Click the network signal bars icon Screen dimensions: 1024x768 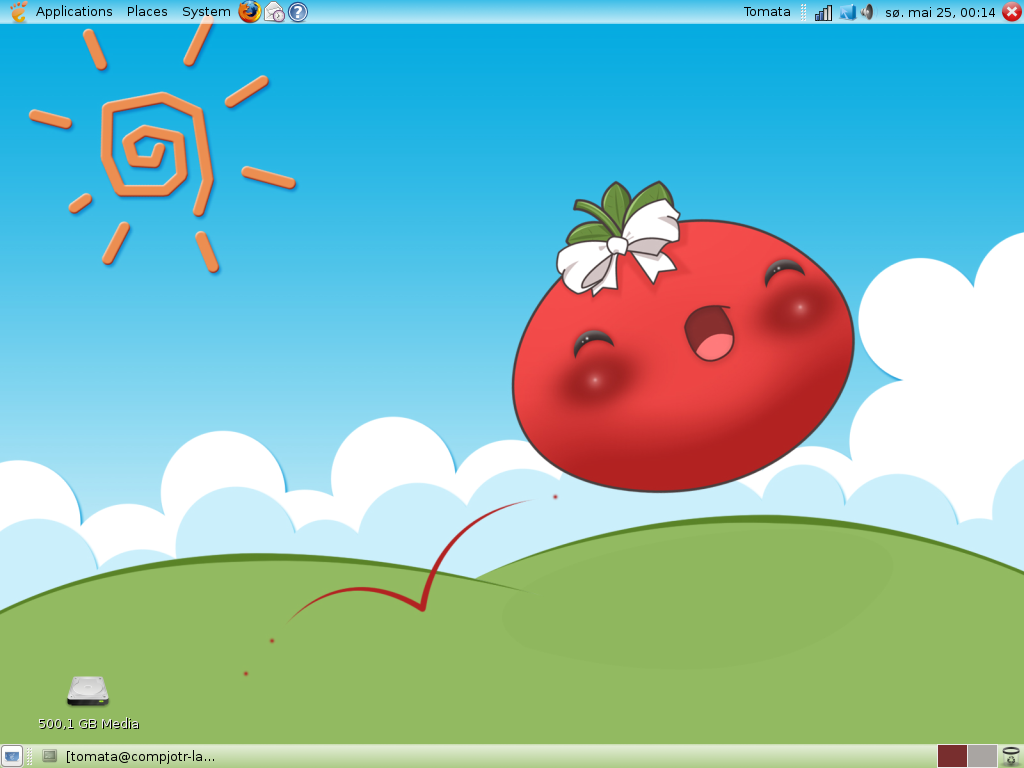[824, 12]
